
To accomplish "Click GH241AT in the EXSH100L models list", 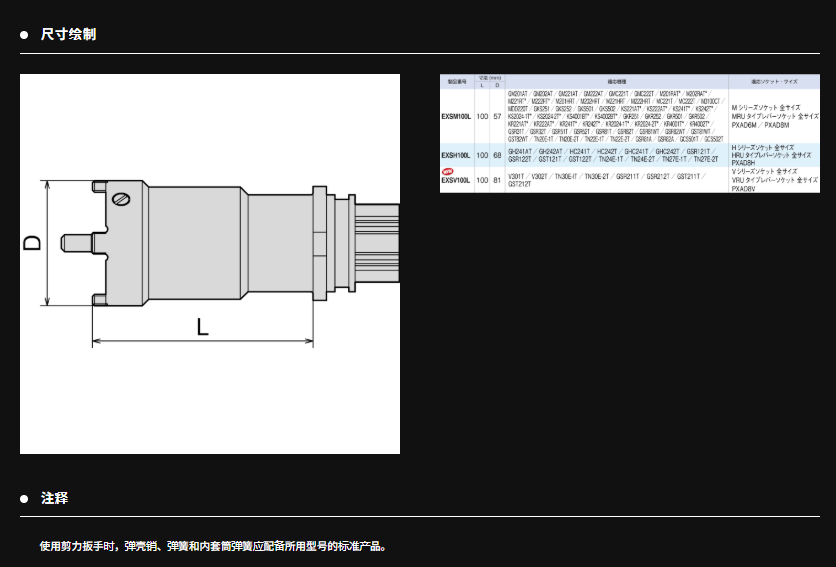I will click(x=520, y=151).
